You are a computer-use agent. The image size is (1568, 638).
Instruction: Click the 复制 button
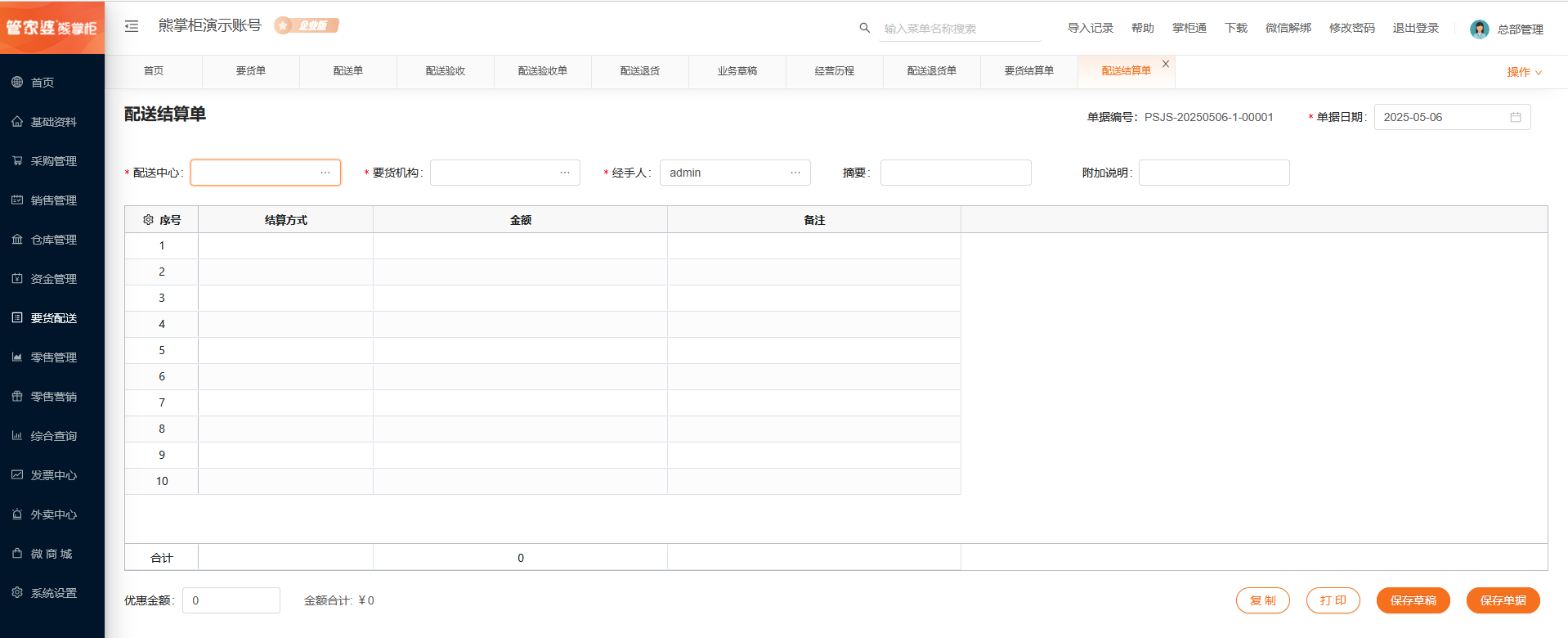(x=1263, y=600)
